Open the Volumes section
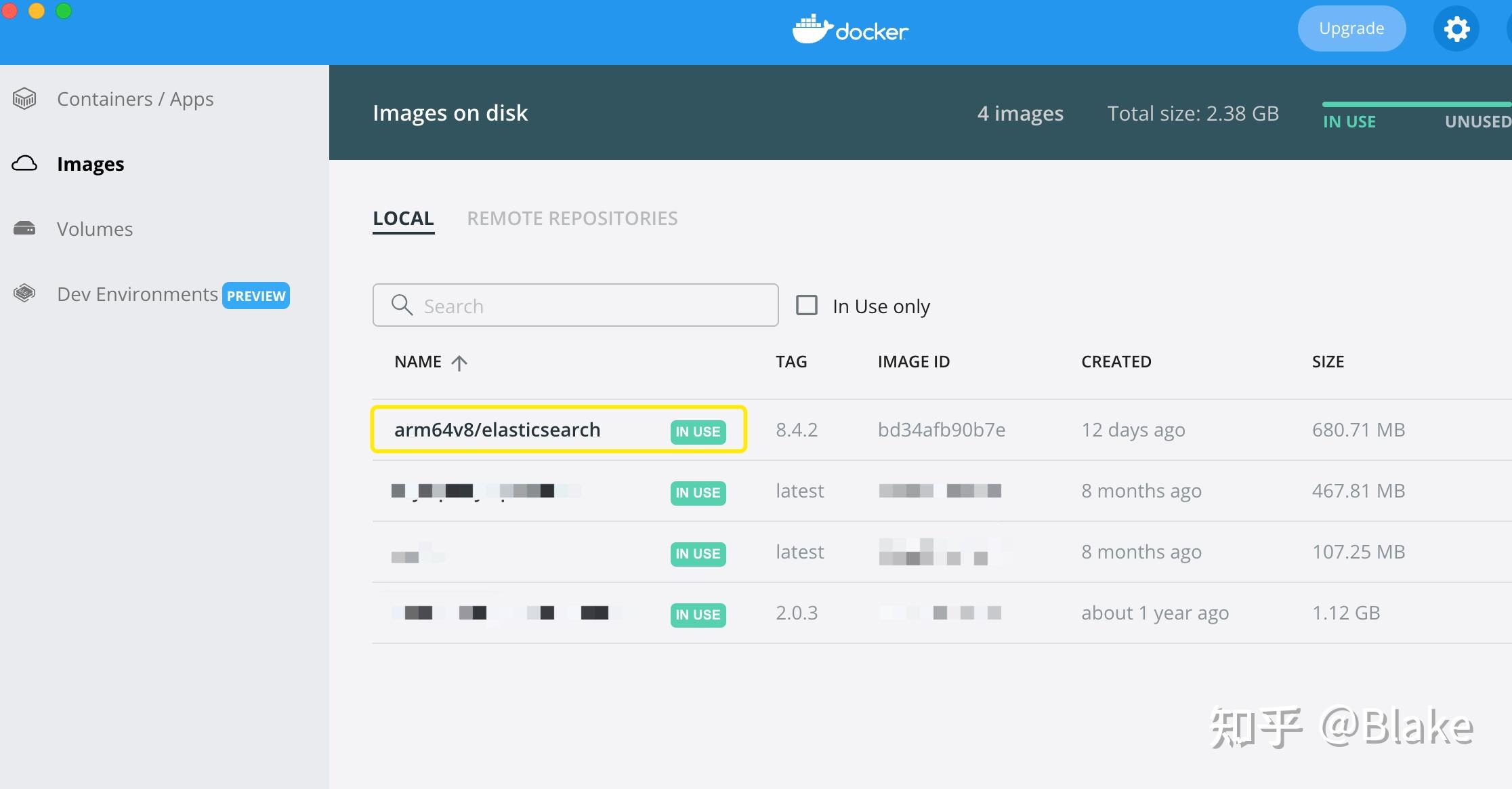 pos(94,228)
